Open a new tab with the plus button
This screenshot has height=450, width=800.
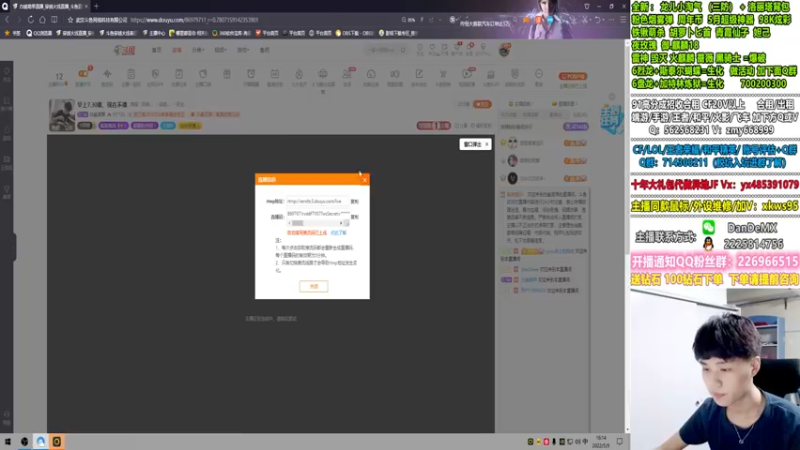(x=96, y=6)
